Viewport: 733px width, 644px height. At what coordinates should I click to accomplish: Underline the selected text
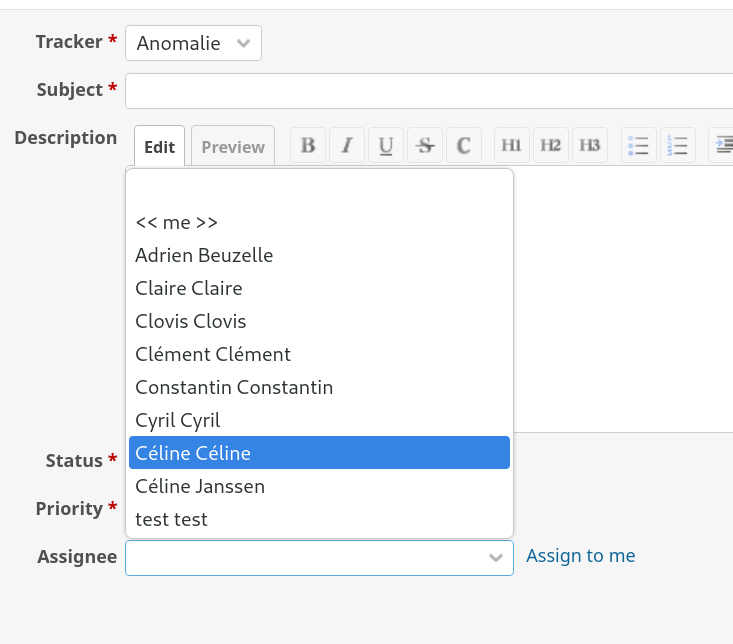(386, 145)
